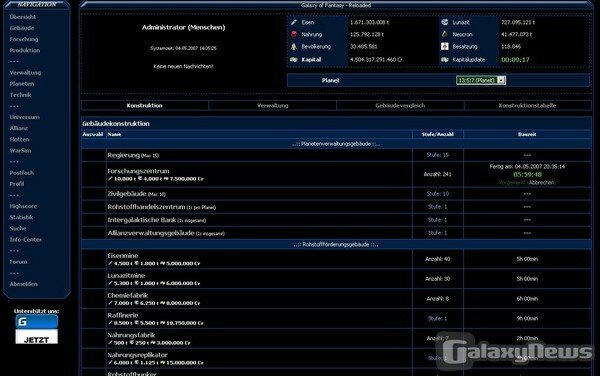Screen dimensions: 600x376
Task: Open Gebäude in the navigation sidebar
Action: [x=22, y=28]
